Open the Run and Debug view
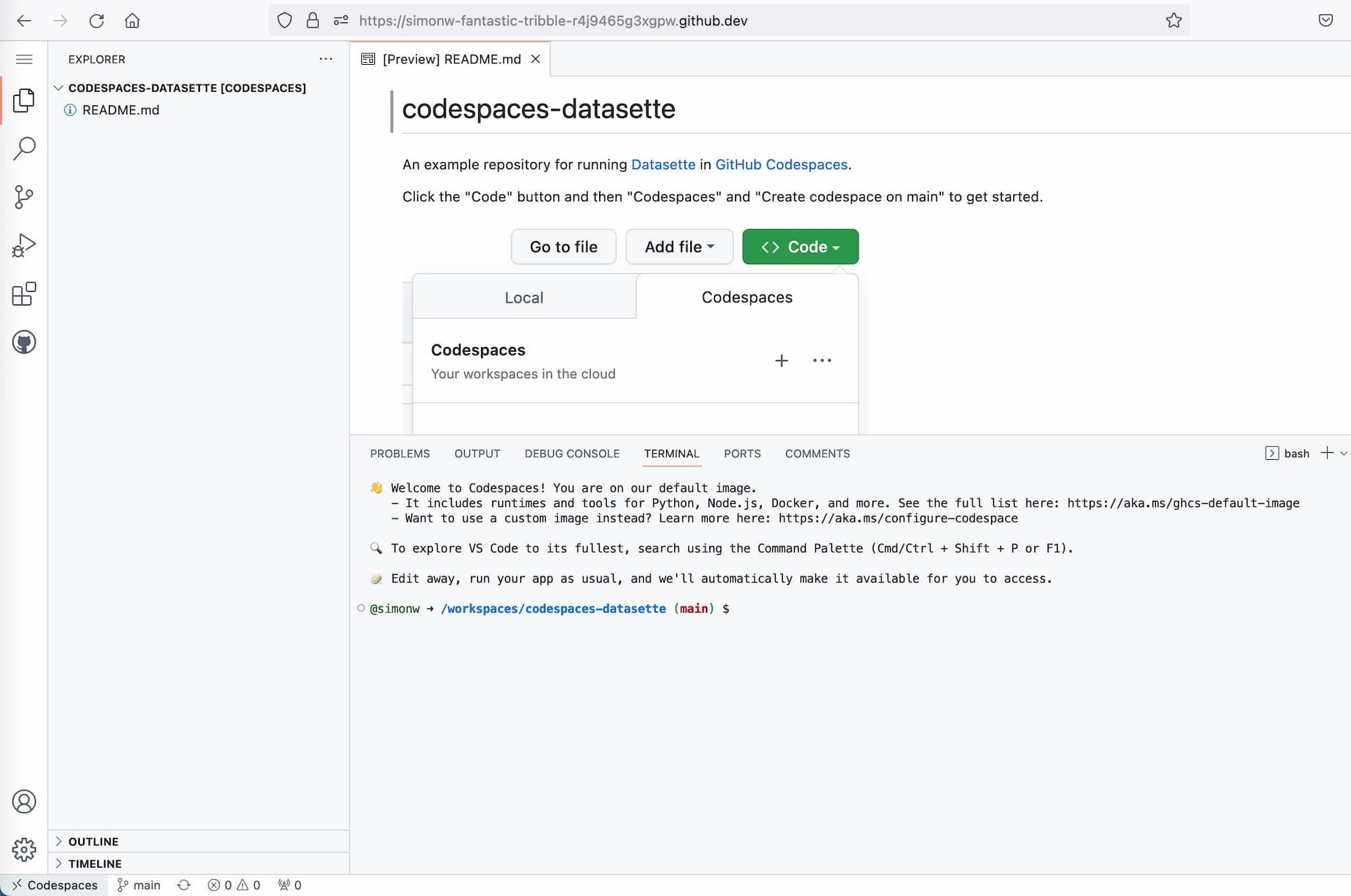Screen dimensions: 1351x896 pyautogui.click(x=24, y=246)
